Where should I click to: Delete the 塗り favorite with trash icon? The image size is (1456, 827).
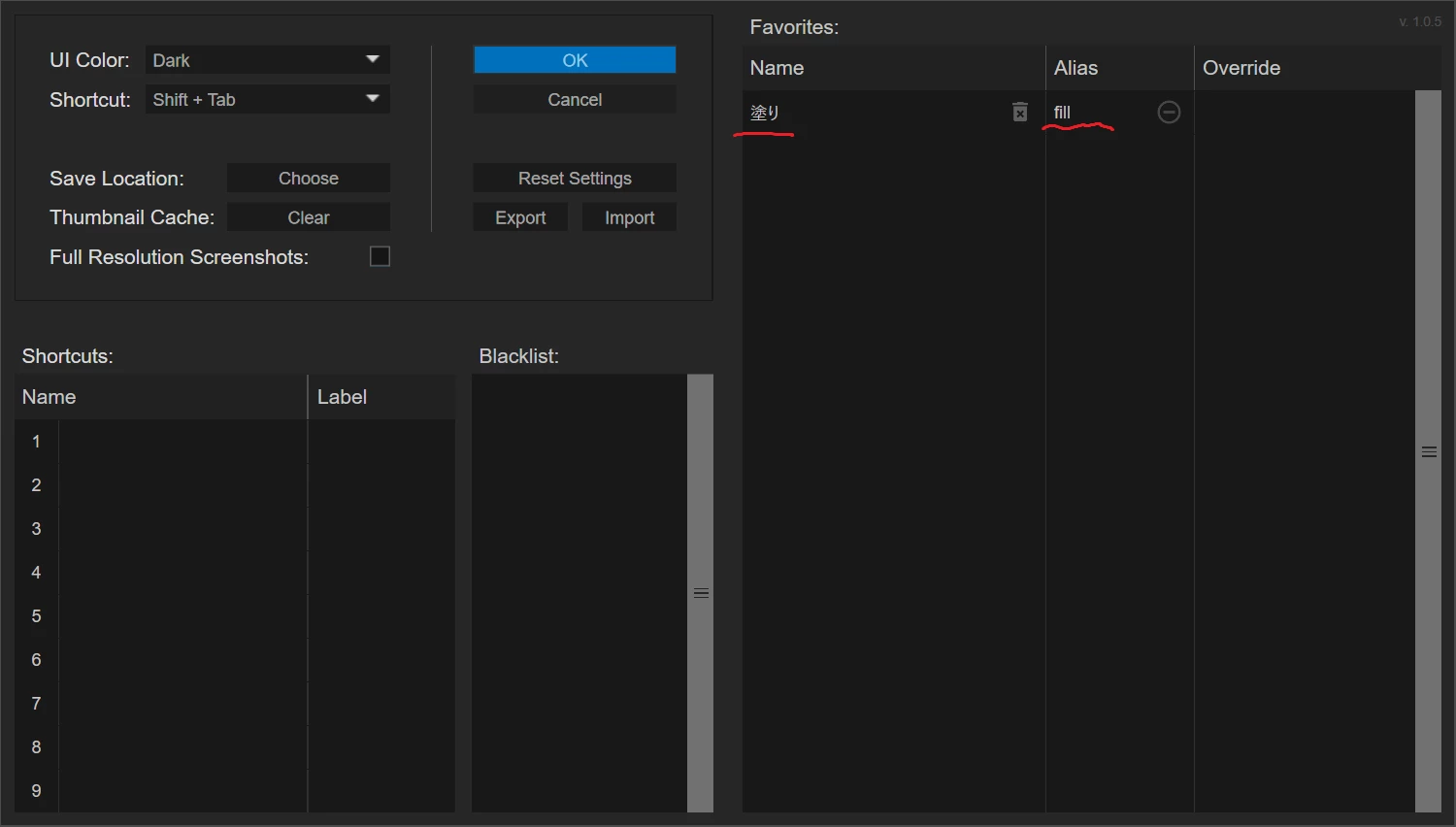click(1020, 113)
